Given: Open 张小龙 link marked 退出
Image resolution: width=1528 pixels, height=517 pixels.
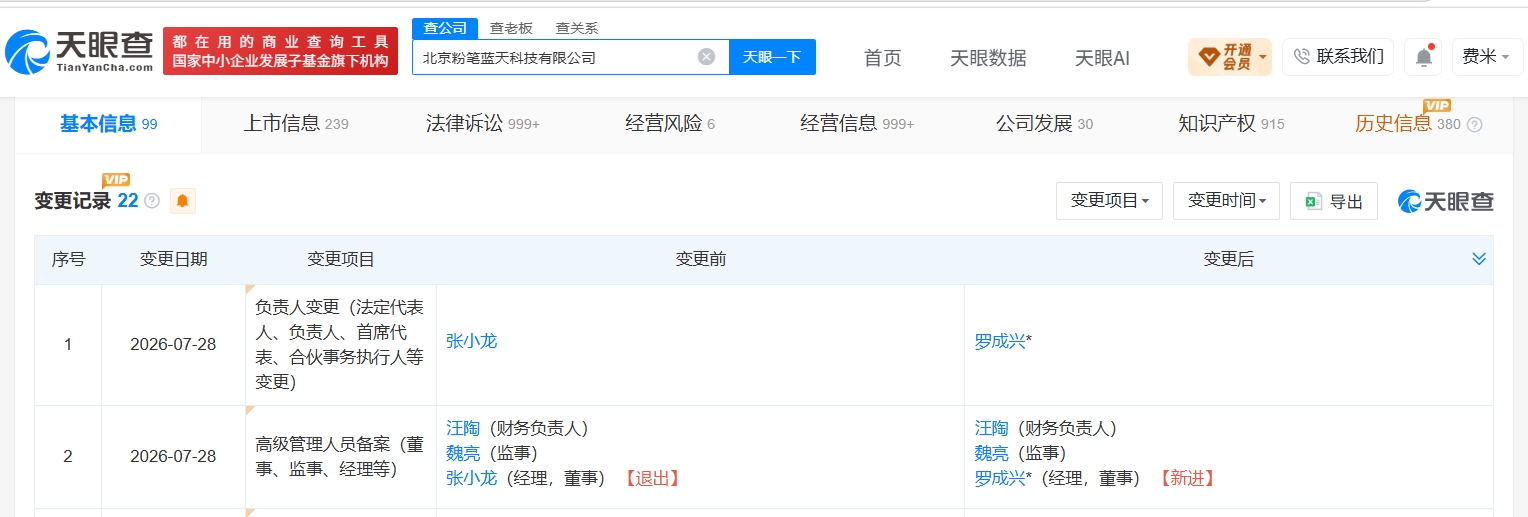Looking at the screenshot, I should click(x=471, y=478).
